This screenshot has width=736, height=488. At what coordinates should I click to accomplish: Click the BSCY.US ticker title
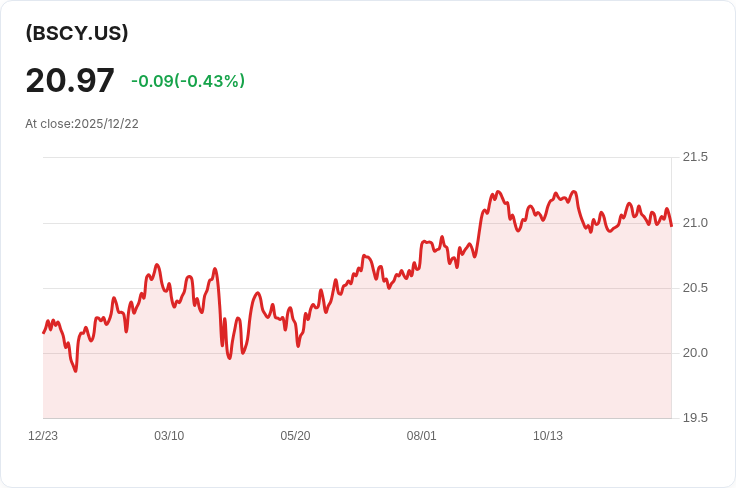77,33
